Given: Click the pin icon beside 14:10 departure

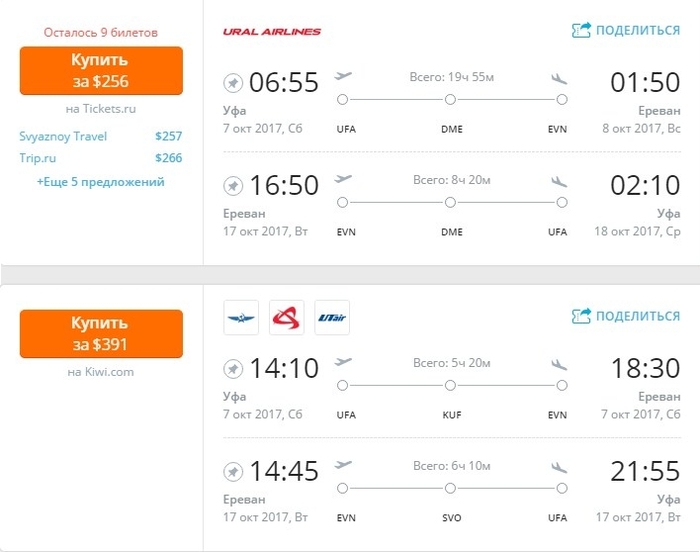Looking at the screenshot, I should tap(233, 368).
